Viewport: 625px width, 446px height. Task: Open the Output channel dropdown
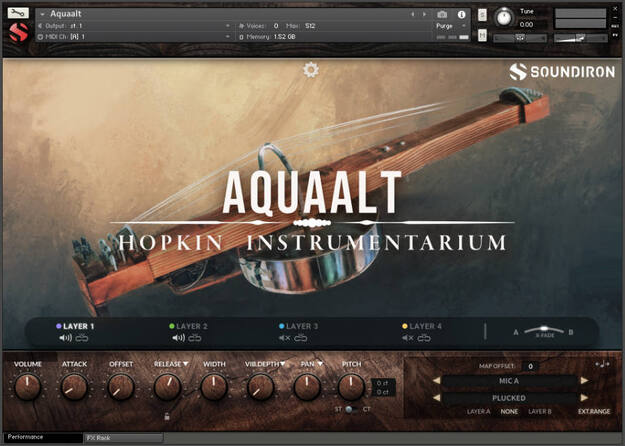(134, 26)
